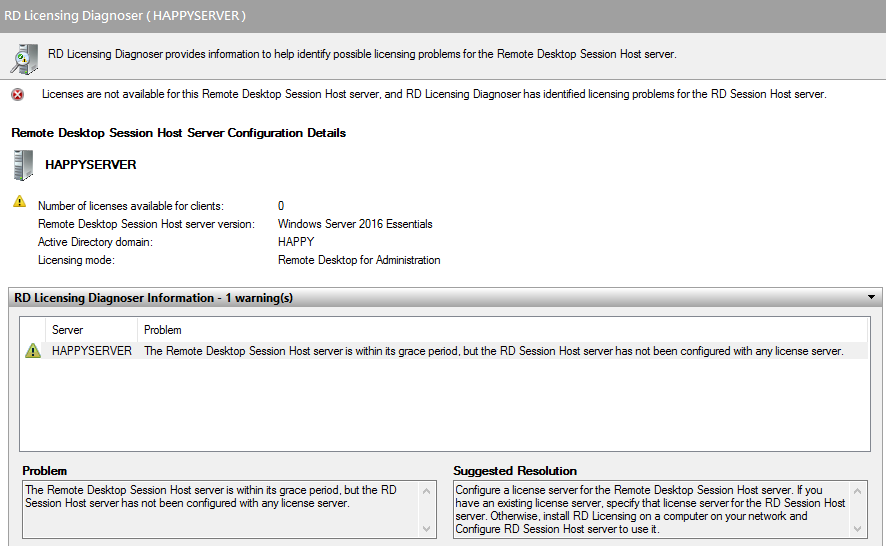Click yellow warning icon beside Number of licenses

coord(19,202)
